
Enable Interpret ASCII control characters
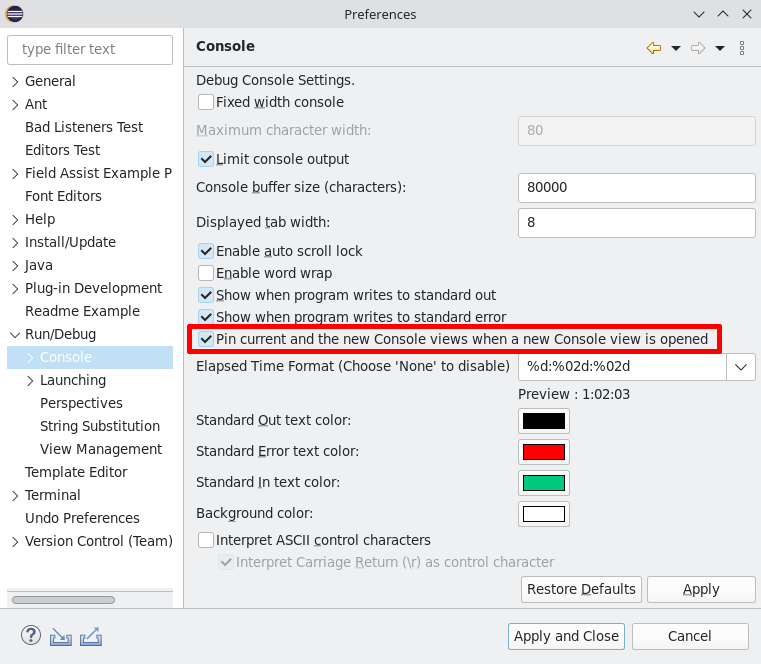coord(206,540)
